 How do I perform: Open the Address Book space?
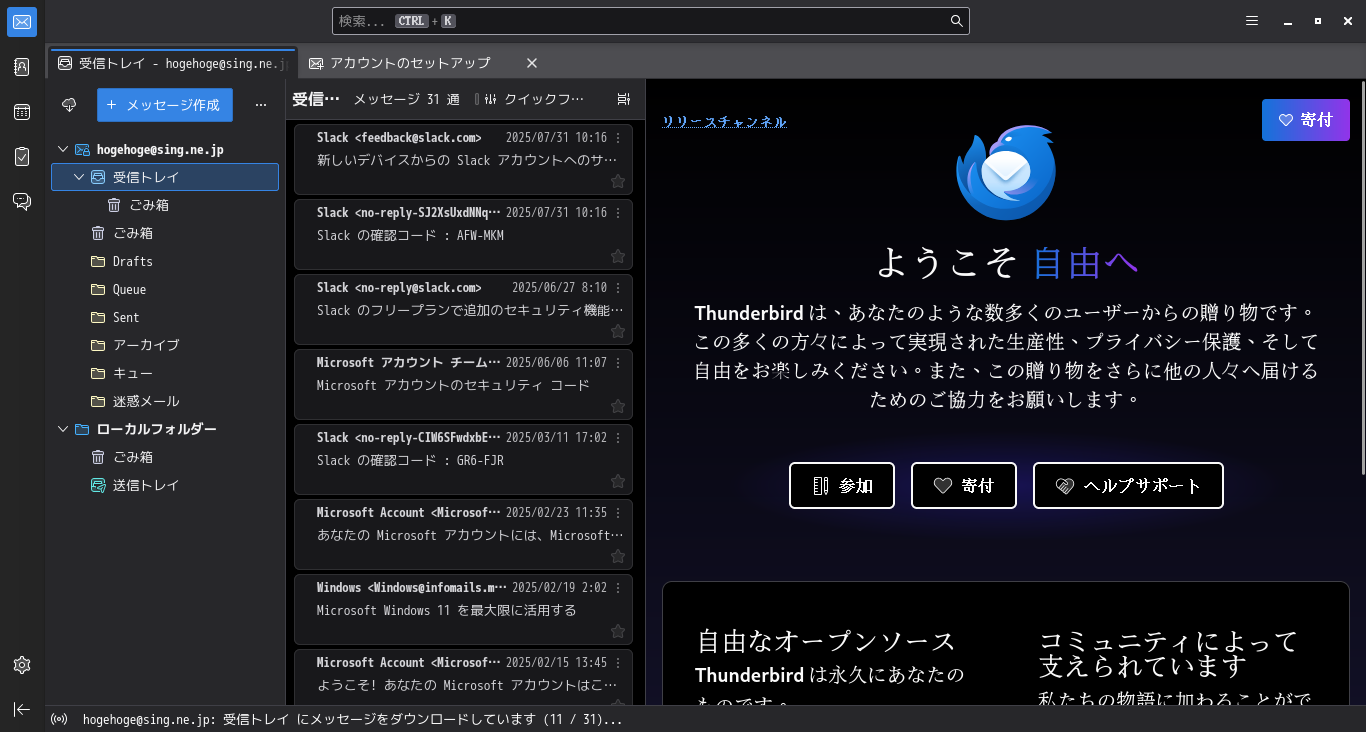22,67
